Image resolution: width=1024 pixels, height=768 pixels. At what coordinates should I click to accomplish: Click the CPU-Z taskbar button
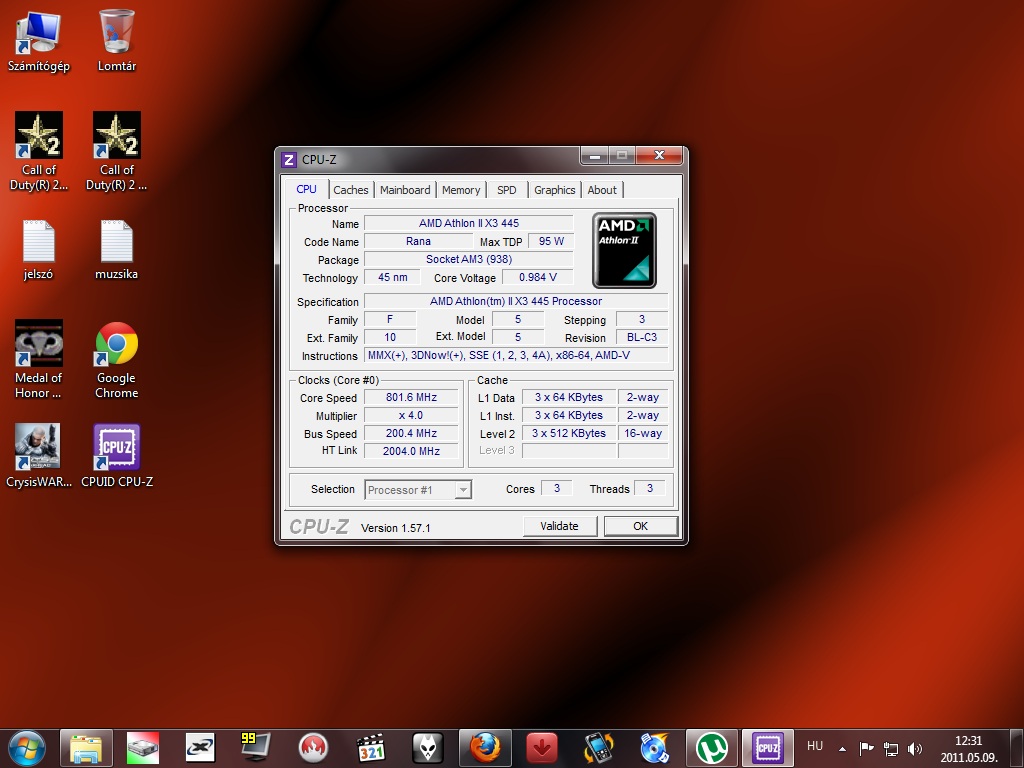768,748
